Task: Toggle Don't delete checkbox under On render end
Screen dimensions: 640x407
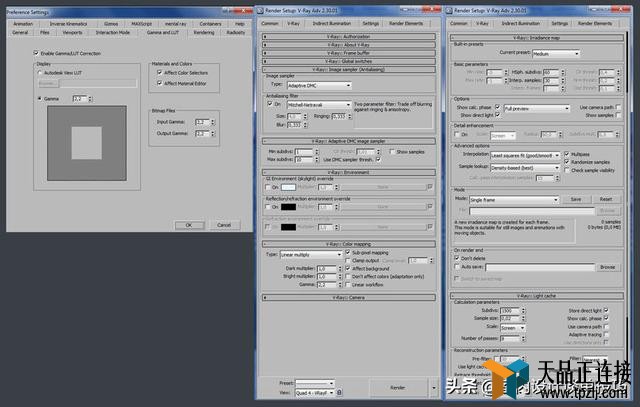Action: 457,258
